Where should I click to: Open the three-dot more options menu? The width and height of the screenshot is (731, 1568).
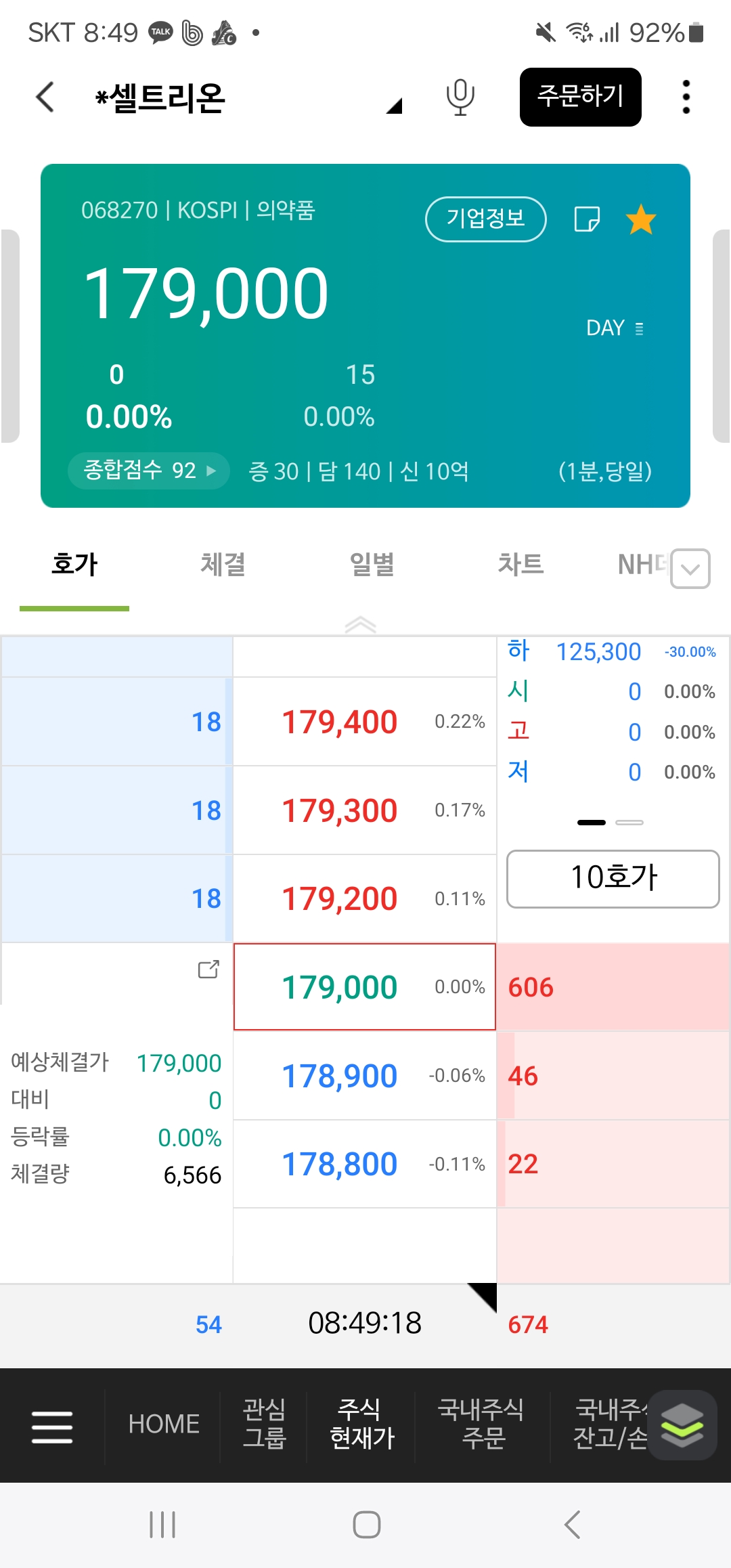pos(686,97)
